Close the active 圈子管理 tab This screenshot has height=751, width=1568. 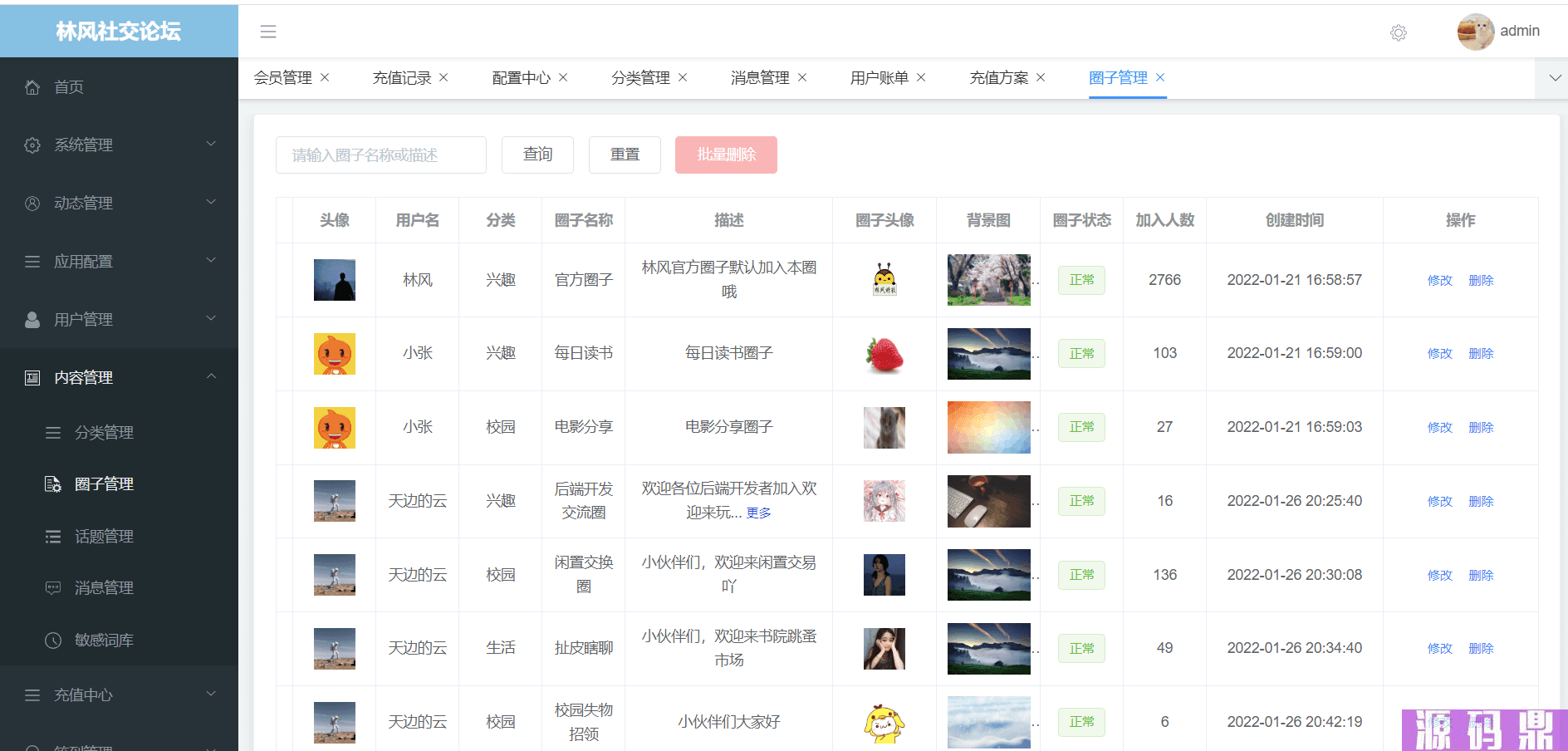tap(1160, 77)
